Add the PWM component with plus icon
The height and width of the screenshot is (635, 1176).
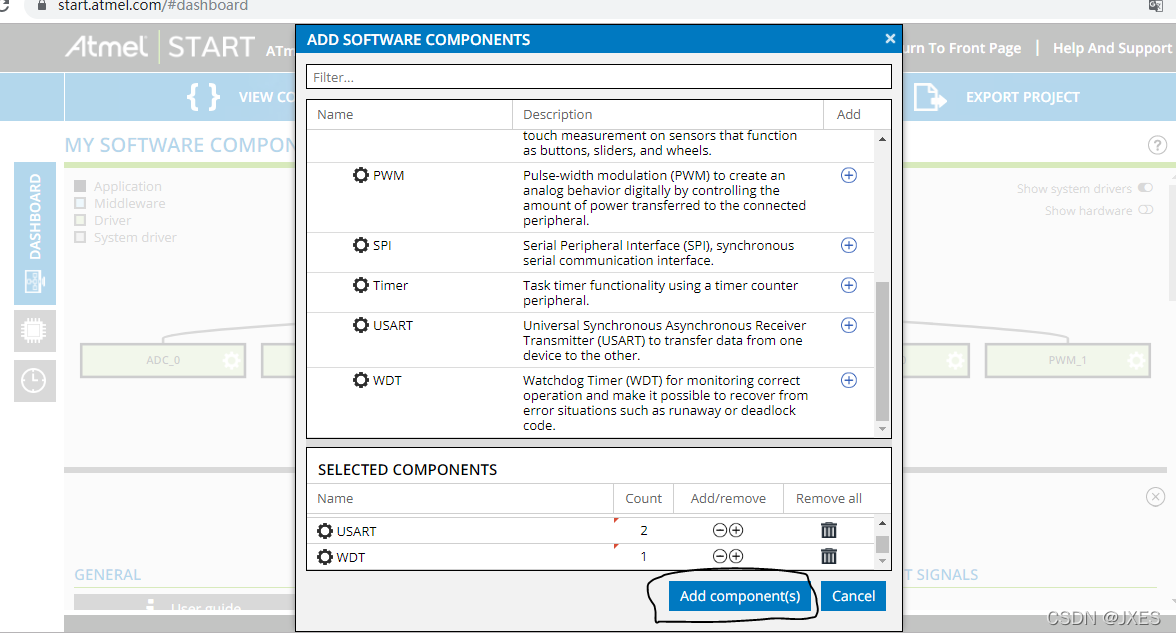point(848,175)
